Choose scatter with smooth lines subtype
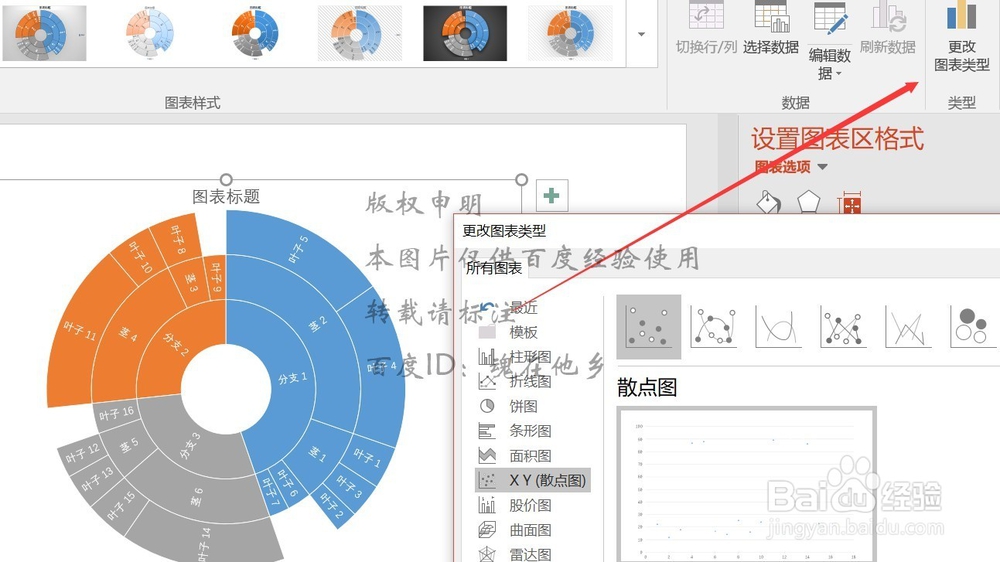The image size is (1000, 562). (778, 327)
